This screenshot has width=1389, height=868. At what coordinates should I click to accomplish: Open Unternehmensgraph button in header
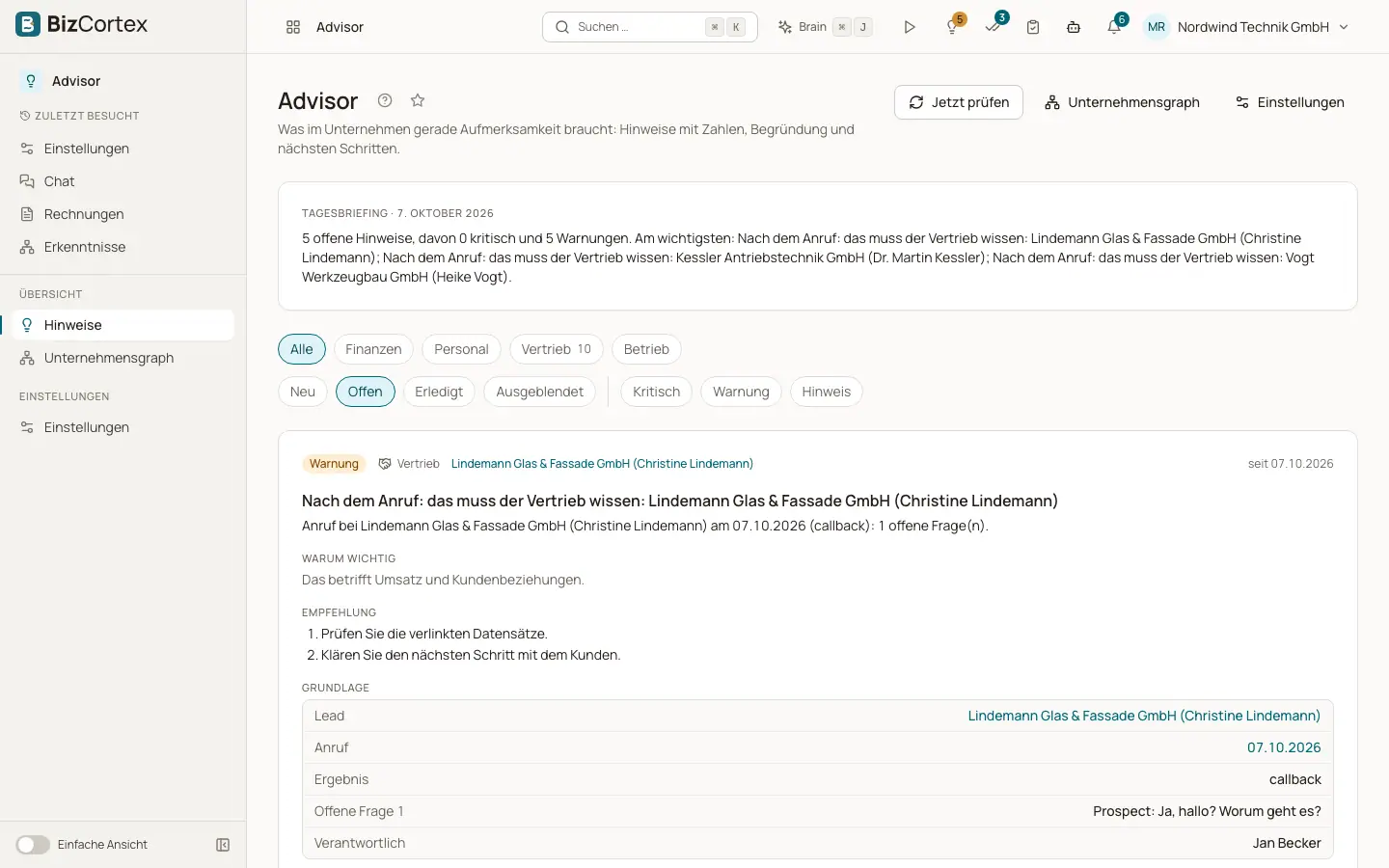point(1123,102)
